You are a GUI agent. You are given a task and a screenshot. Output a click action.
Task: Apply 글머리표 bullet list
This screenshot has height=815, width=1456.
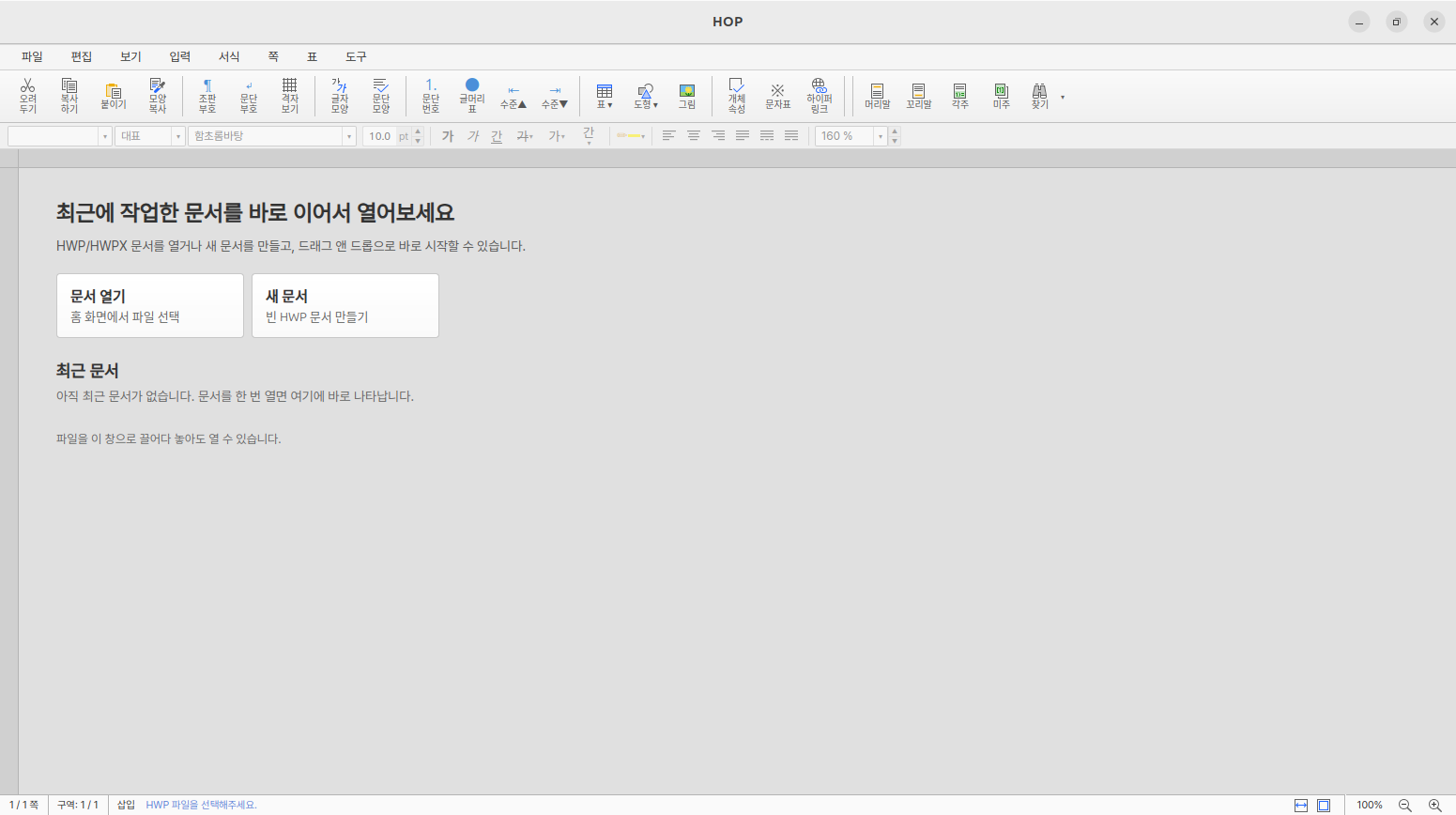click(x=472, y=96)
